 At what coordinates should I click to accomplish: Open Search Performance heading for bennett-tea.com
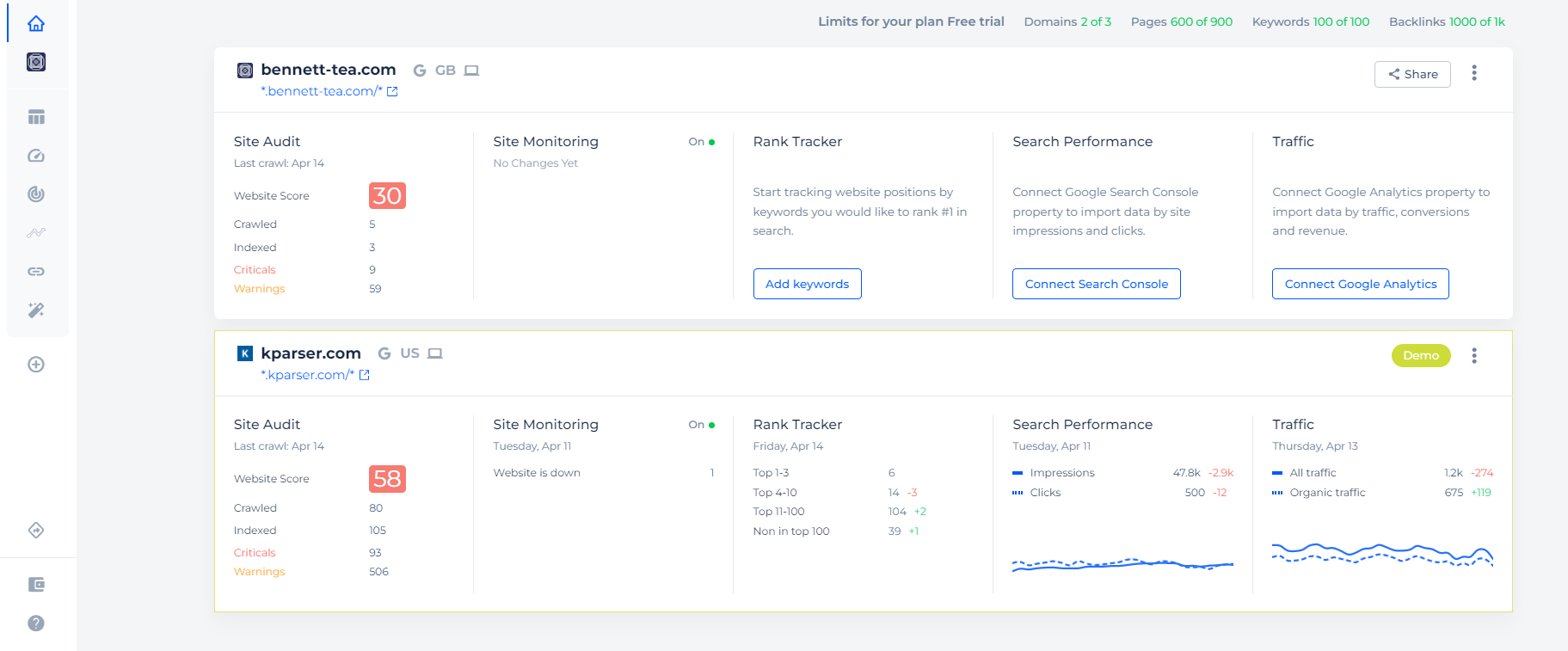[x=1082, y=142]
